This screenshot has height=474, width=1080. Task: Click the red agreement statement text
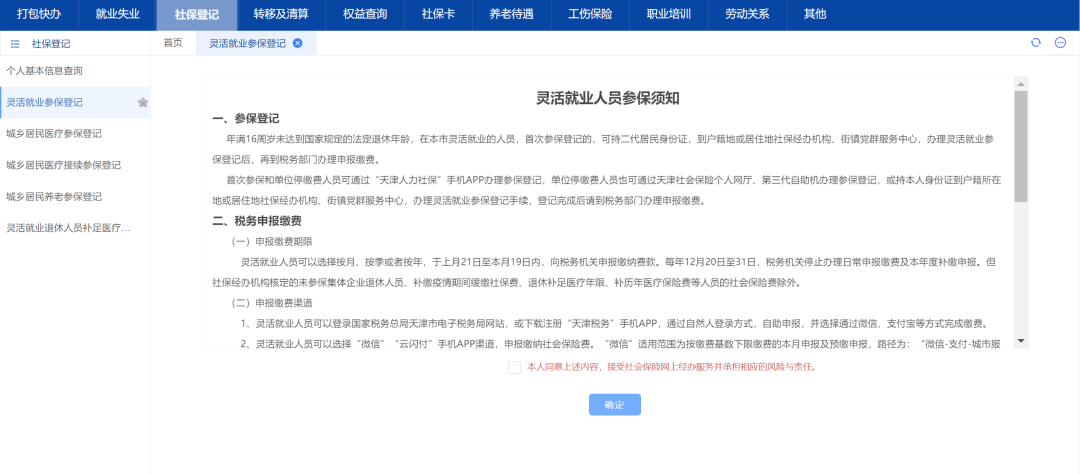pyautogui.click(x=671, y=367)
